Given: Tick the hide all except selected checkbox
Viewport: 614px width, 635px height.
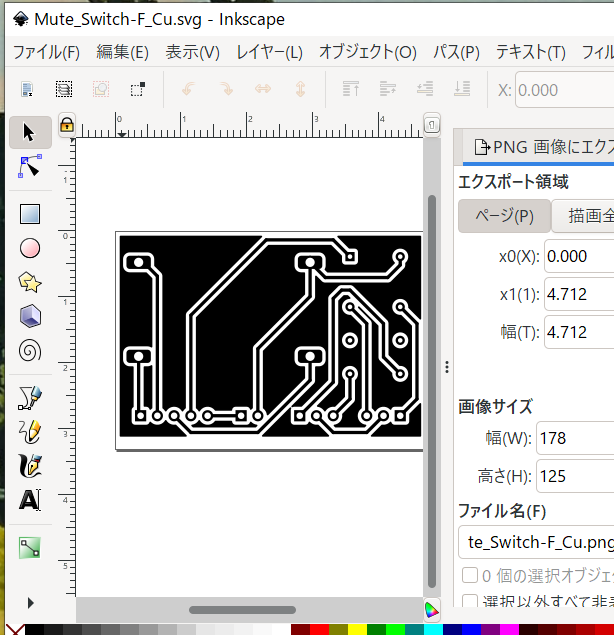Looking at the screenshot, I should (x=470, y=601).
